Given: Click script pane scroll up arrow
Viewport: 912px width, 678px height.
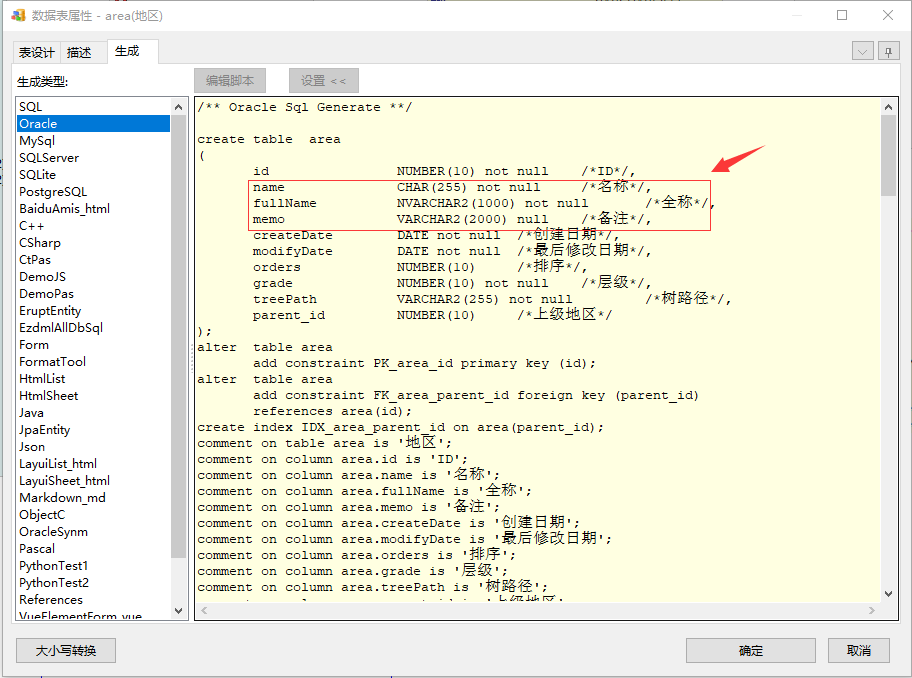Looking at the screenshot, I should click(888, 107).
